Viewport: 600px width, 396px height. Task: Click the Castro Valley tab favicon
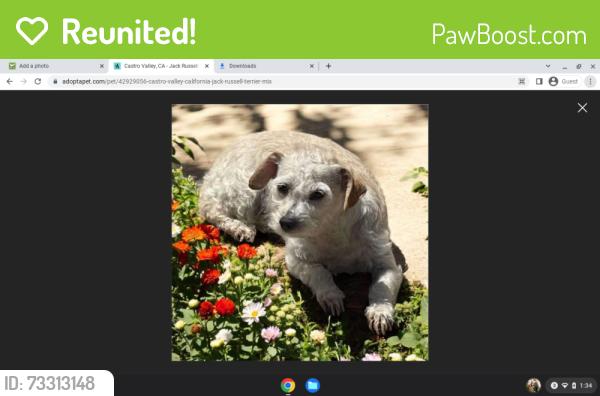[x=117, y=66]
